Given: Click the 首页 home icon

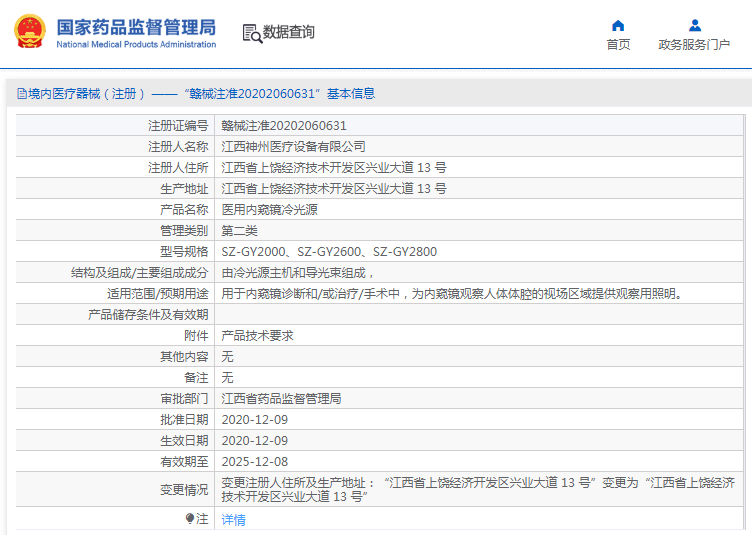Looking at the screenshot, I should (x=618, y=25).
